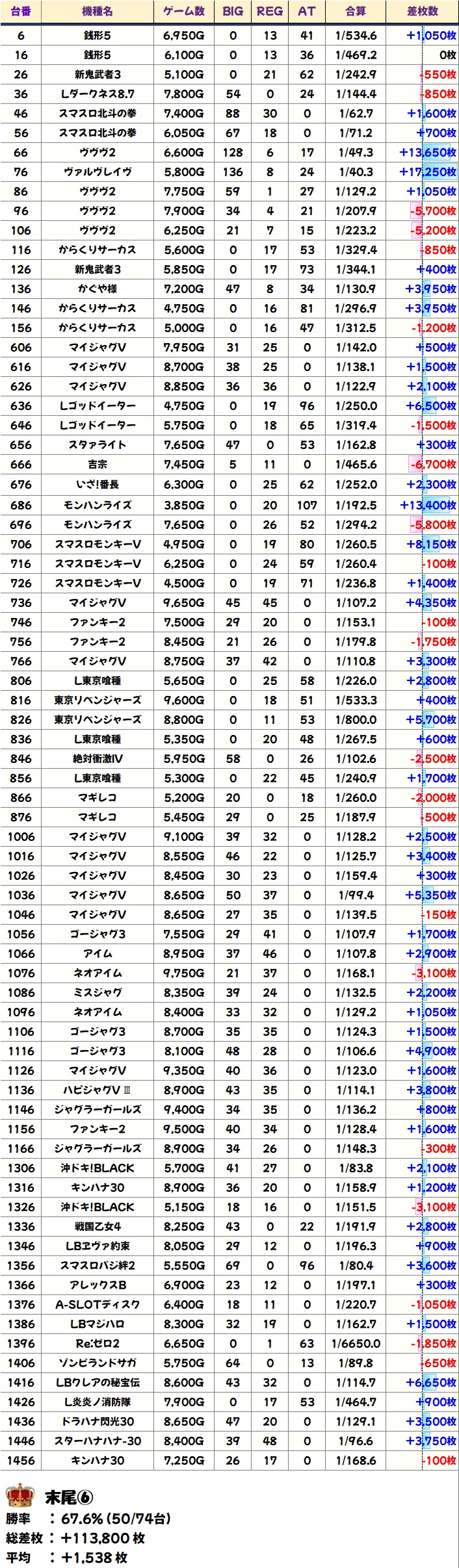The image size is (459, 1568).
Task: Click the 総差枚 +113,800枚 summary text
Action: tap(75, 1538)
